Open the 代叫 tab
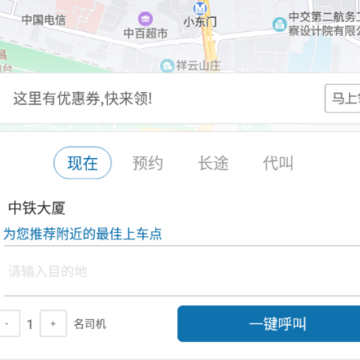Screen dimensions: 360x360 click(x=278, y=163)
